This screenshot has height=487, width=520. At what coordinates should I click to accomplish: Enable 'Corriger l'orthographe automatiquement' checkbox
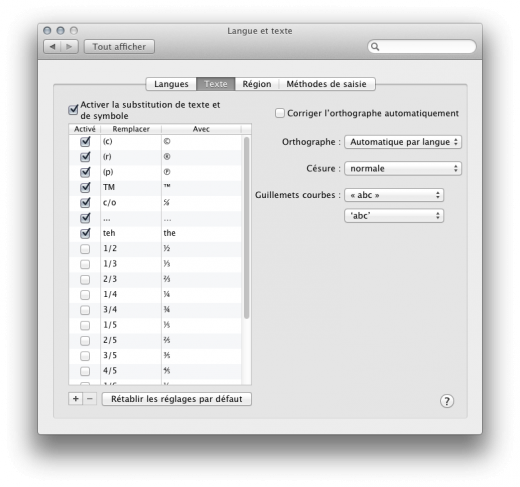[x=280, y=113]
